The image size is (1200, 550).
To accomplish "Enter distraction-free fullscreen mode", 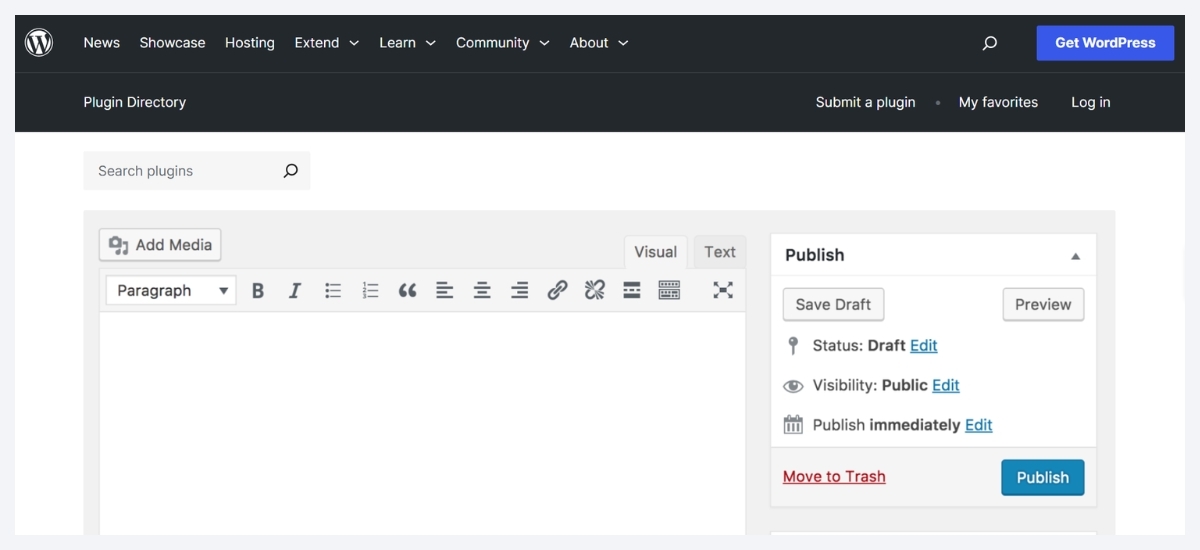I will pos(723,290).
